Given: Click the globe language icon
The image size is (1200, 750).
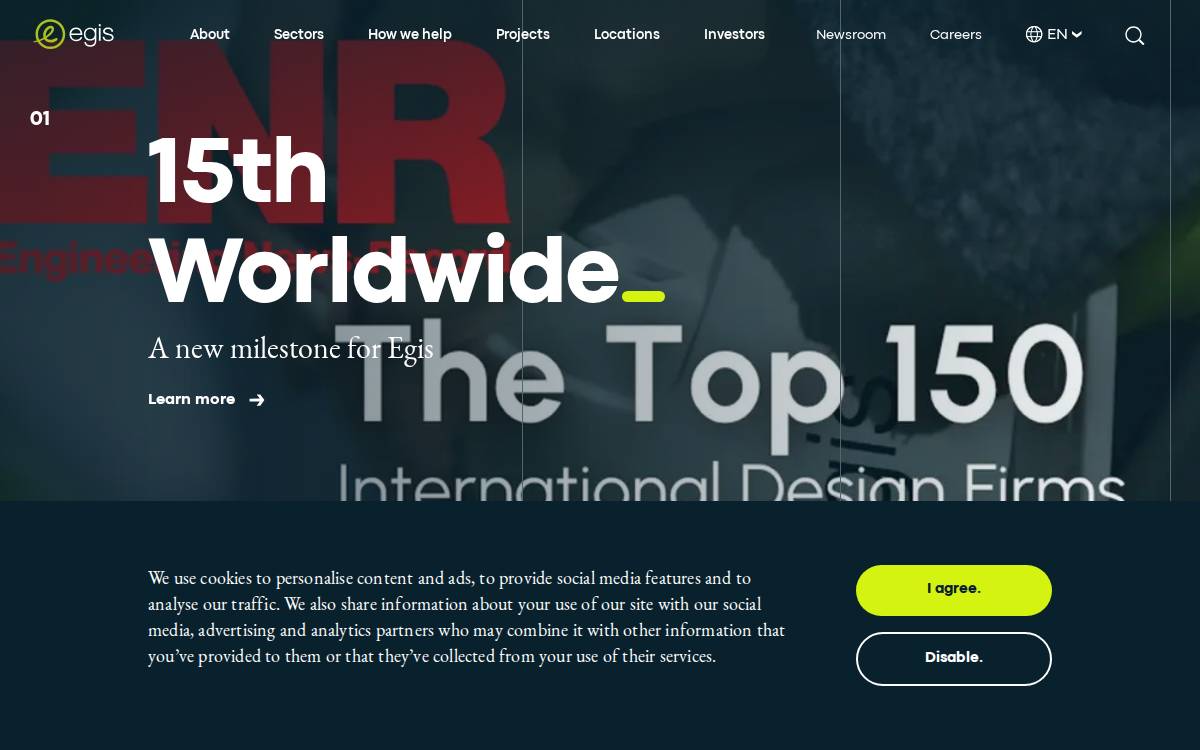Looking at the screenshot, I should point(1034,34).
